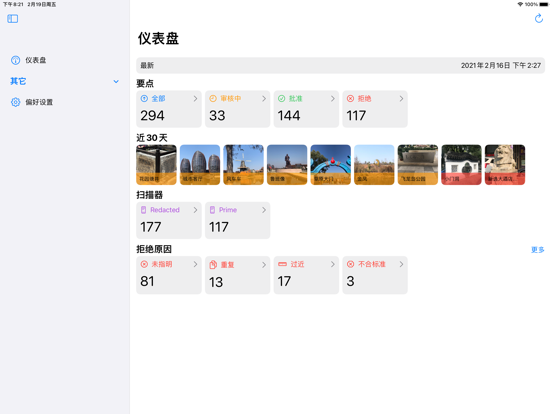
Task: Click the 117 Prime scanner count
Action: [219, 227]
